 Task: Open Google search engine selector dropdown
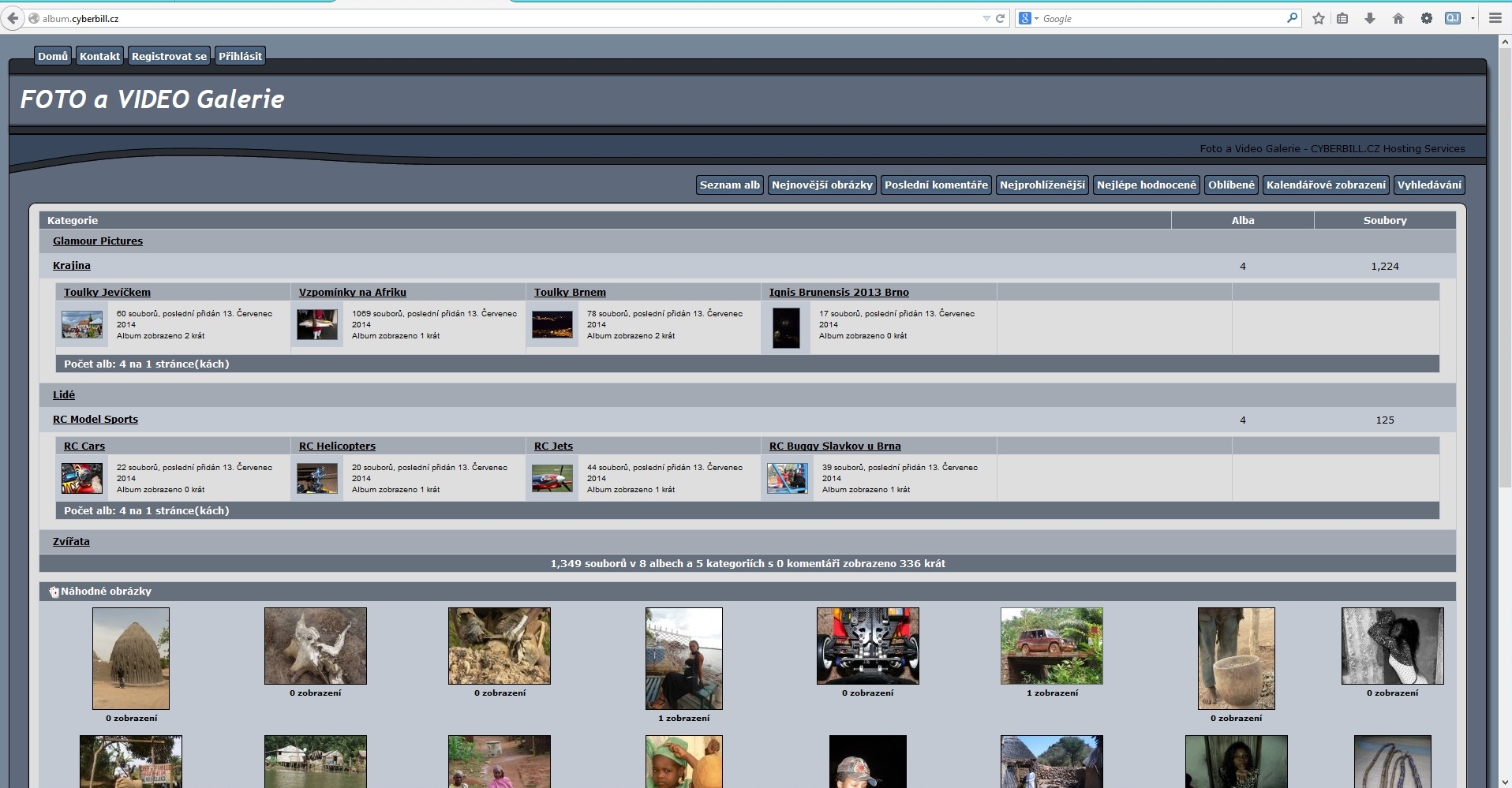tap(1028, 18)
